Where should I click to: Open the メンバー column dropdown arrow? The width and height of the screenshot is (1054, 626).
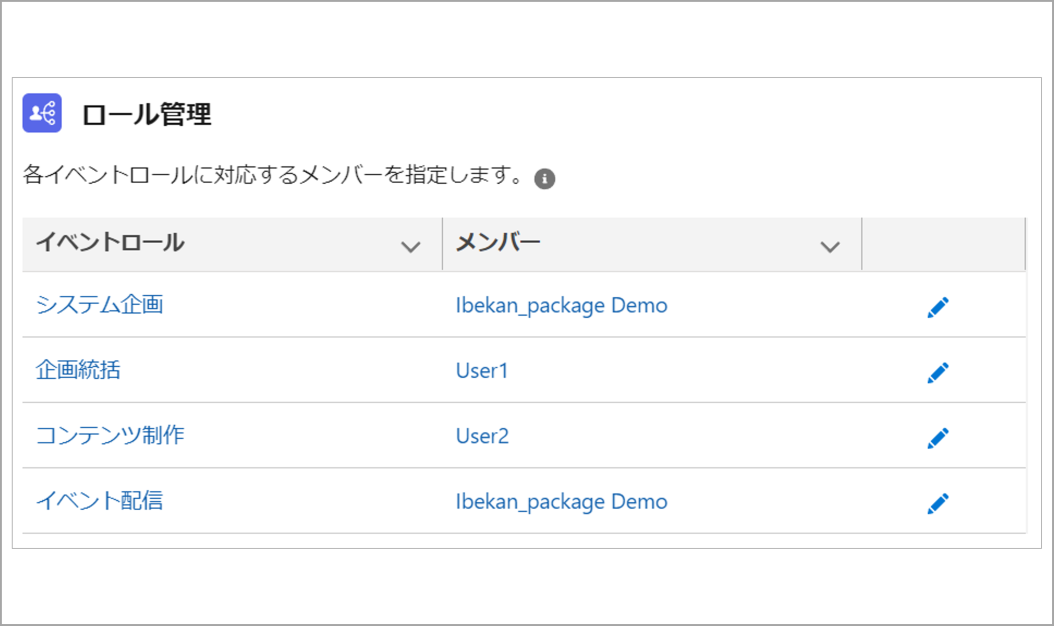coord(829,246)
